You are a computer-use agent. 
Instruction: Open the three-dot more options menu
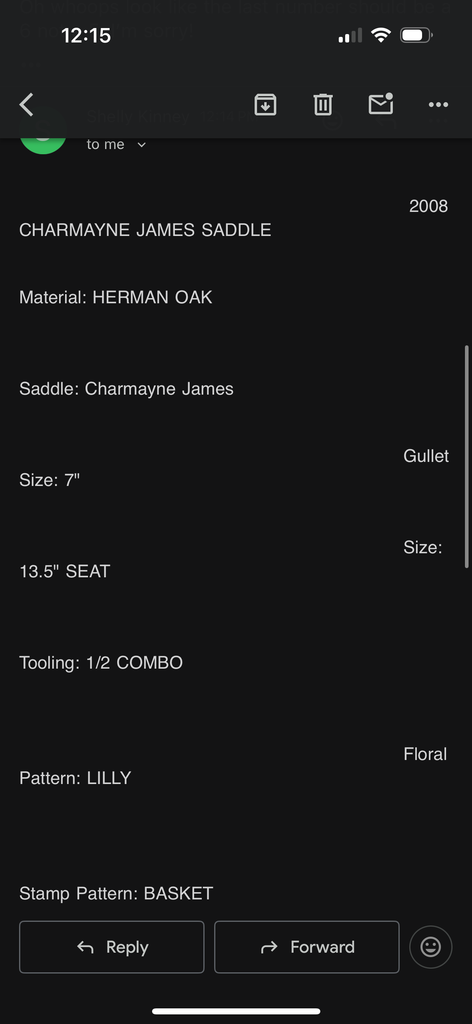tap(438, 104)
